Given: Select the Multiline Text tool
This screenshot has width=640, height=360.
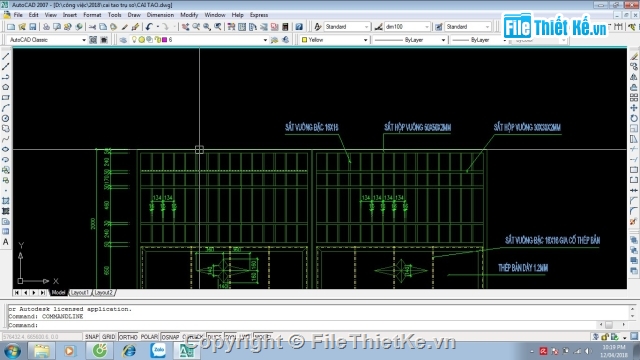Looking at the screenshot, I should [6, 242].
